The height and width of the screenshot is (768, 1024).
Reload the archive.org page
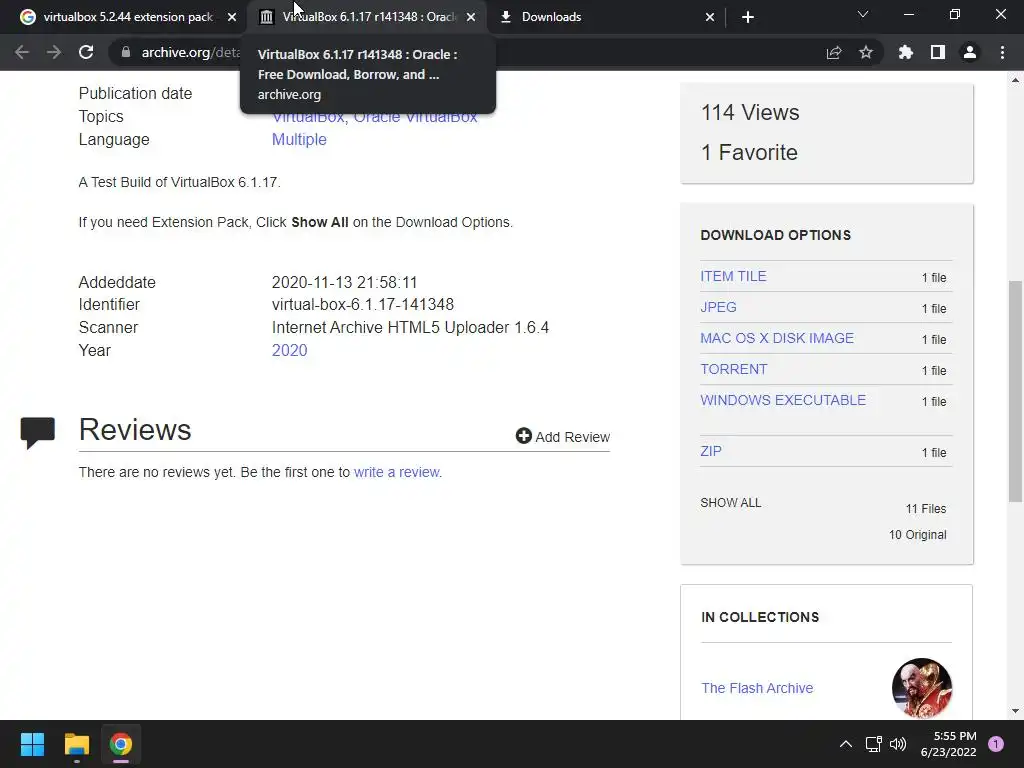[86, 52]
